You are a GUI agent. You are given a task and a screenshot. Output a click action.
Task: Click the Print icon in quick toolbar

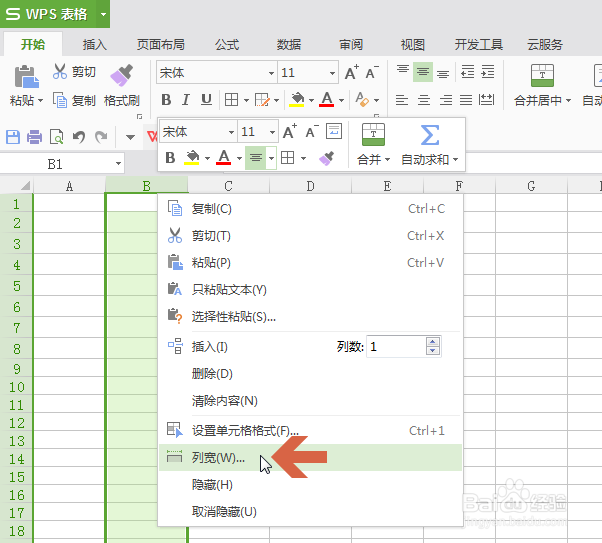coord(35,137)
